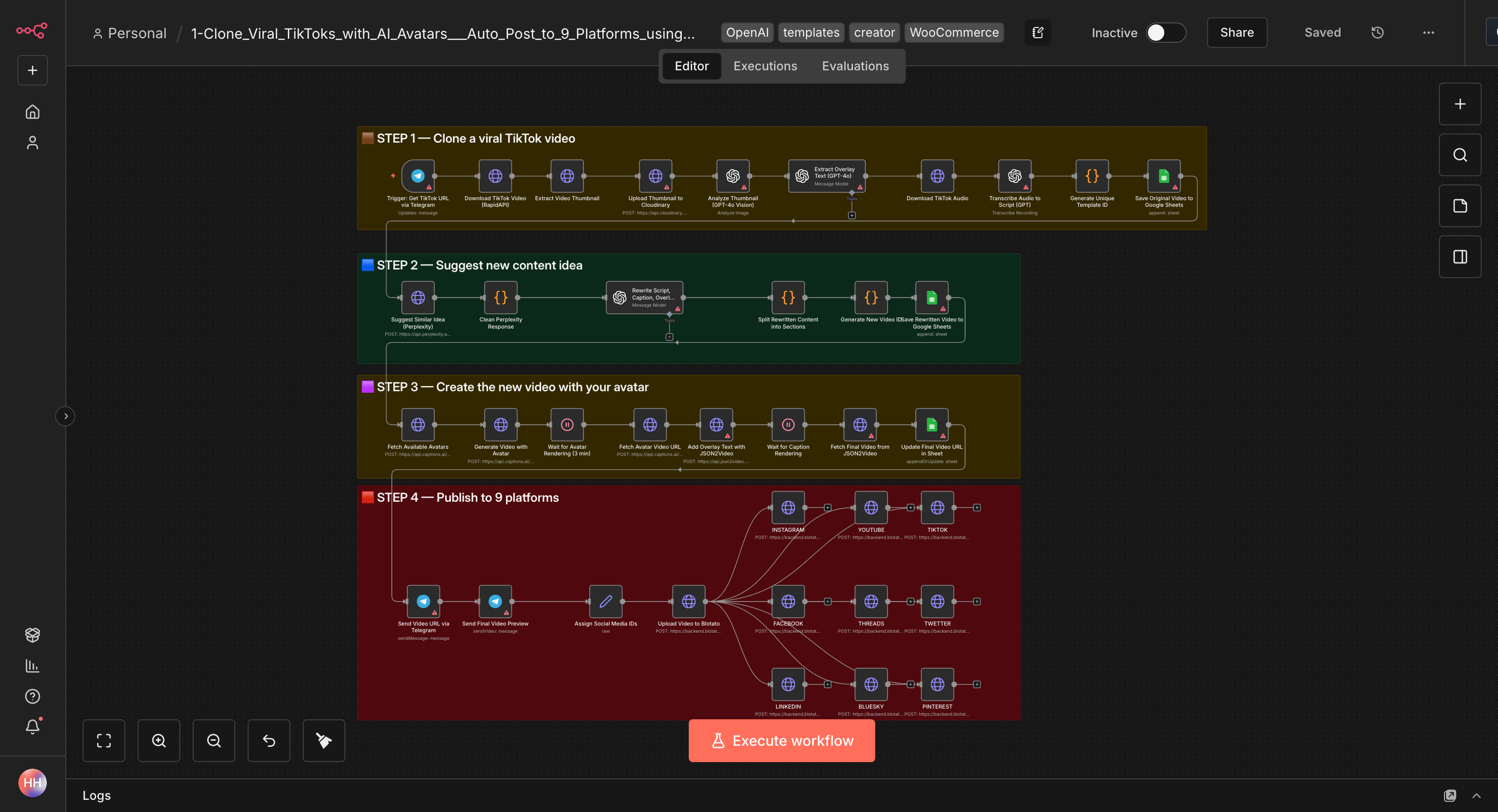Open the Telegram trigger node
Viewport: 1498px width, 812px height.
pos(417,176)
